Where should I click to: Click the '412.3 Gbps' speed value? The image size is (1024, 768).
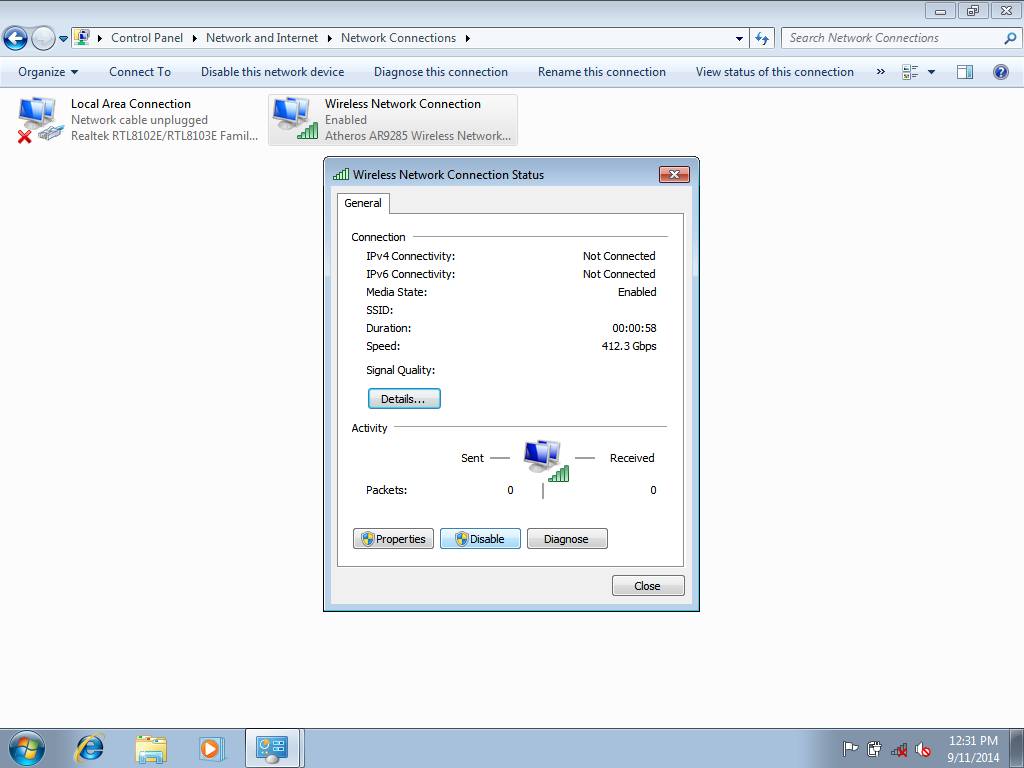click(x=629, y=346)
